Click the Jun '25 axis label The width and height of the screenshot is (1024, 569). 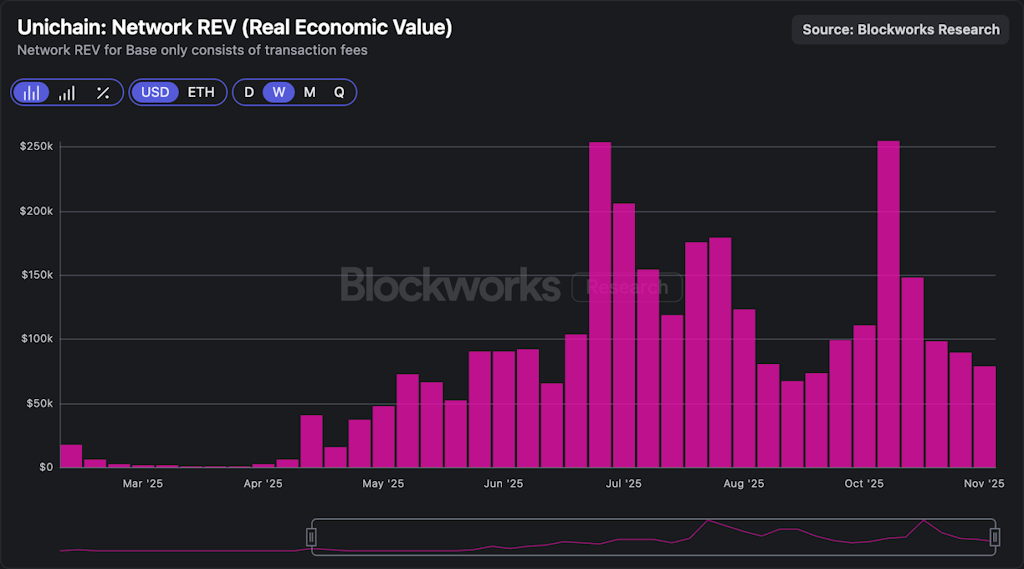point(503,483)
